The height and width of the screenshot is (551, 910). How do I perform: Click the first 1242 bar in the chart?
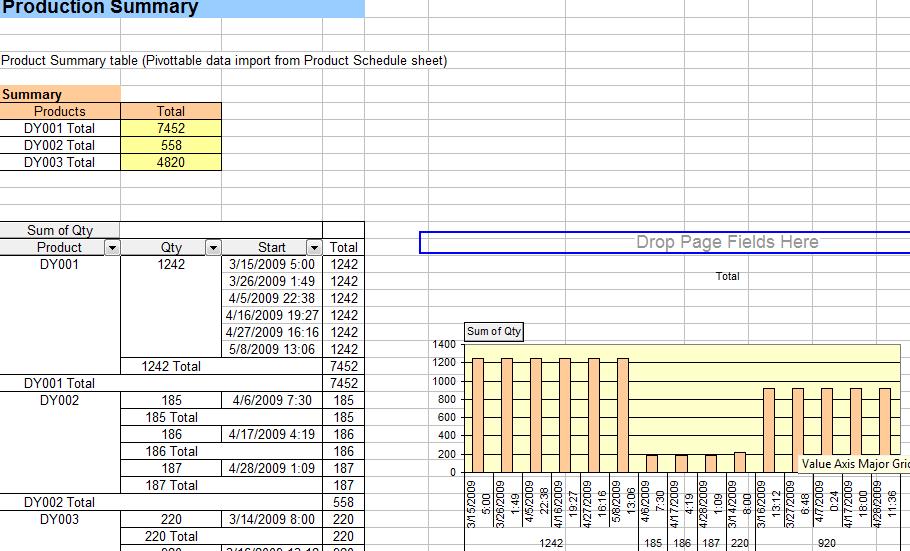pyautogui.click(x=478, y=415)
